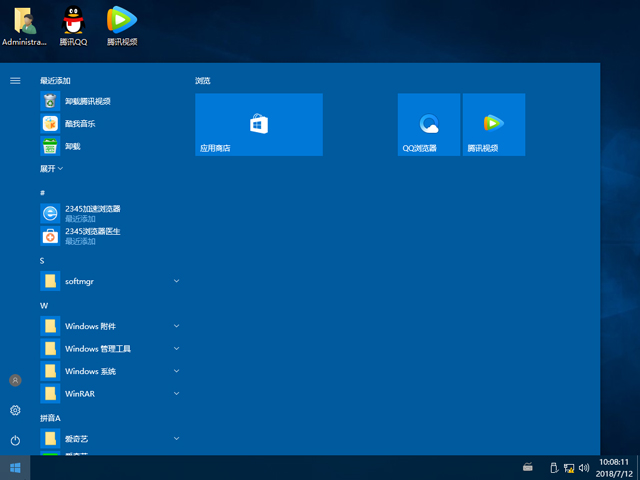Click 卸载腾讯视频 uninstaller entry

click(87, 101)
